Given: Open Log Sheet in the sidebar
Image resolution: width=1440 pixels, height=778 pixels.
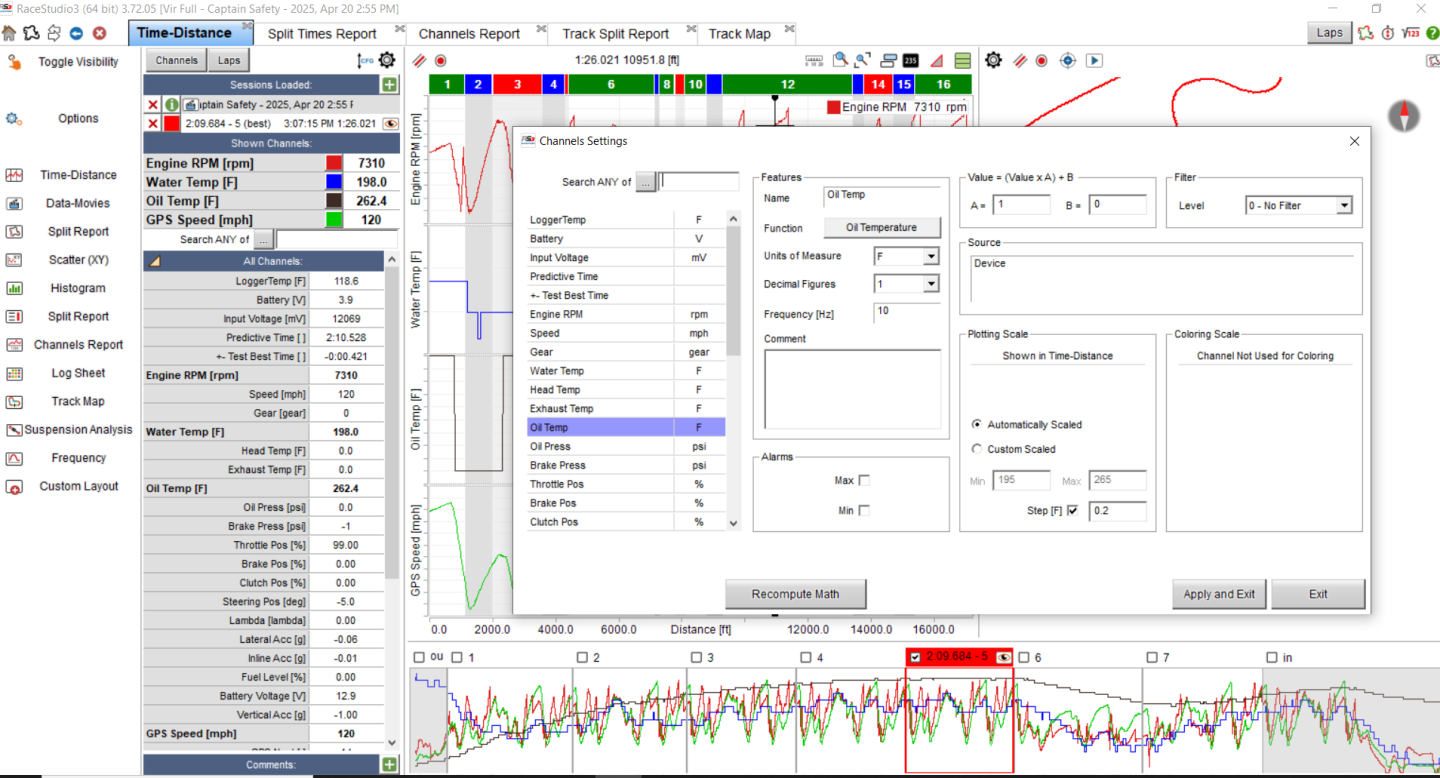Looking at the screenshot, I should click(x=79, y=373).
